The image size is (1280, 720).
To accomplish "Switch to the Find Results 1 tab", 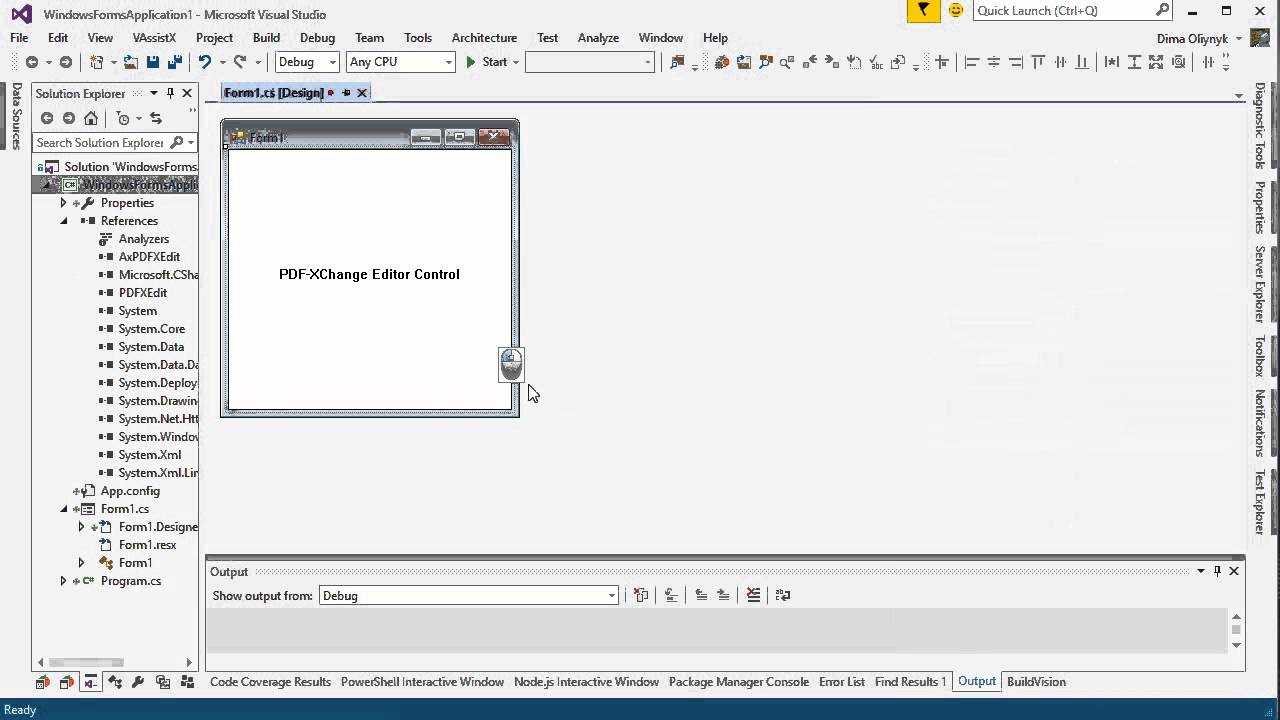I will (910, 682).
